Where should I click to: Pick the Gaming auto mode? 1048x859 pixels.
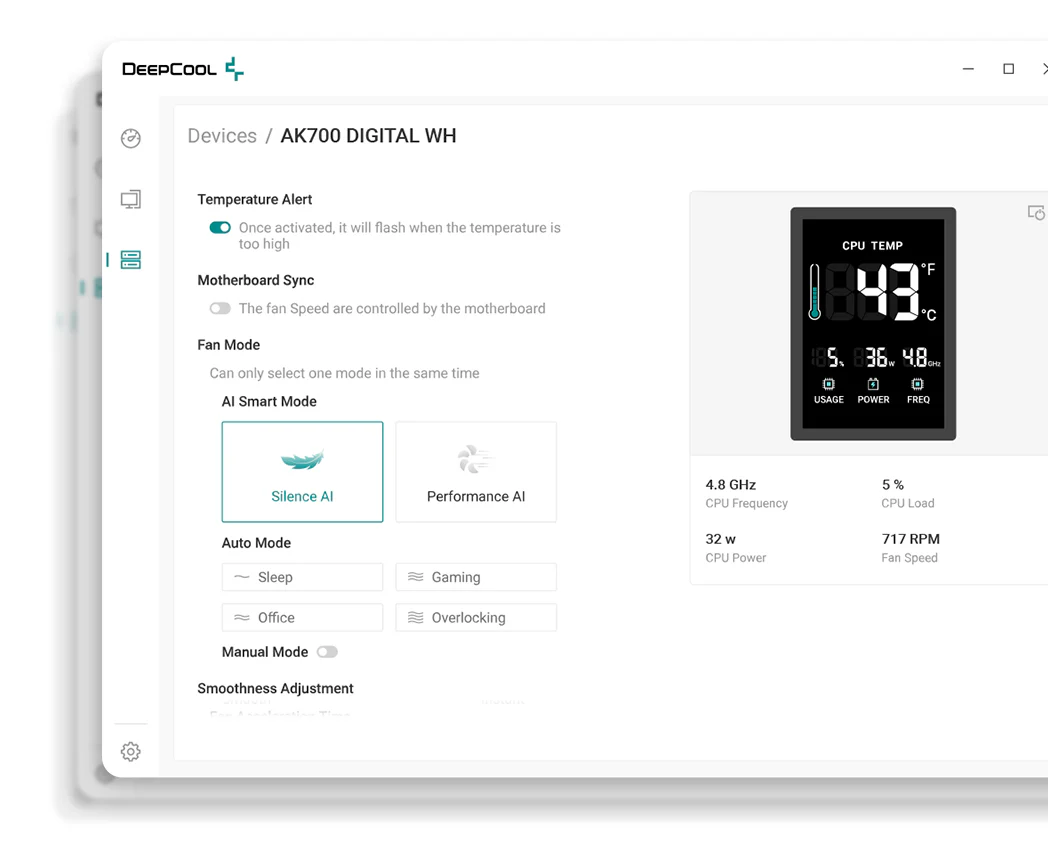pos(476,577)
